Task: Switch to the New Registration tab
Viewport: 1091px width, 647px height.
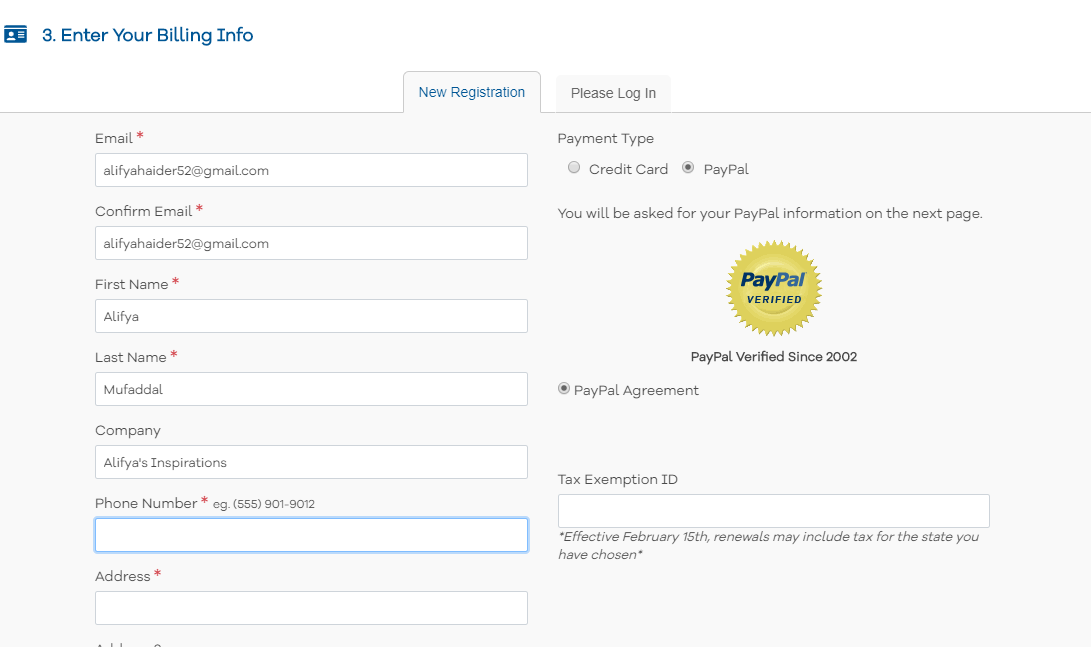Action: (x=471, y=92)
